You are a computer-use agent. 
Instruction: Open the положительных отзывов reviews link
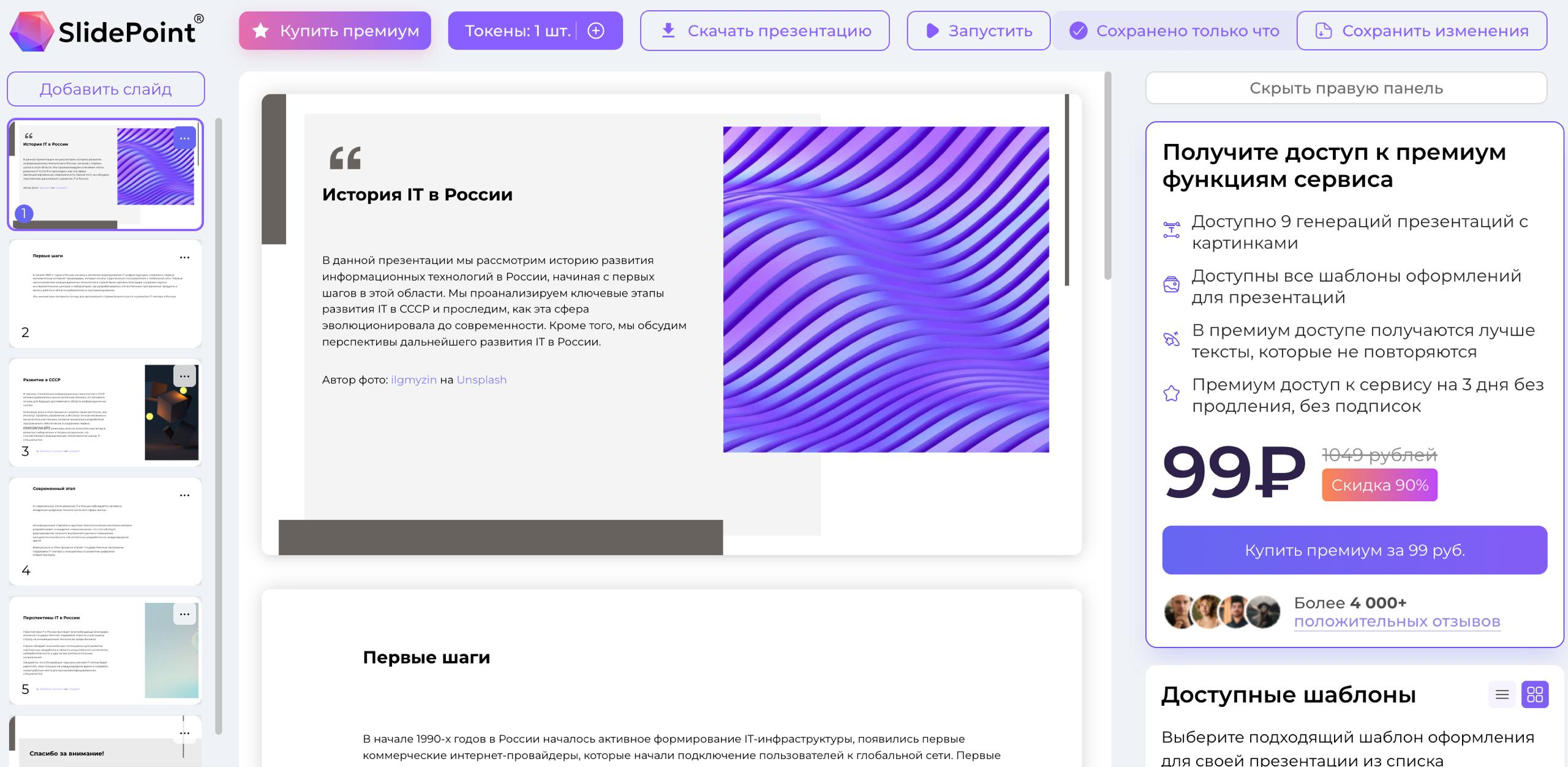pyautogui.click(x=1396, y=622)
